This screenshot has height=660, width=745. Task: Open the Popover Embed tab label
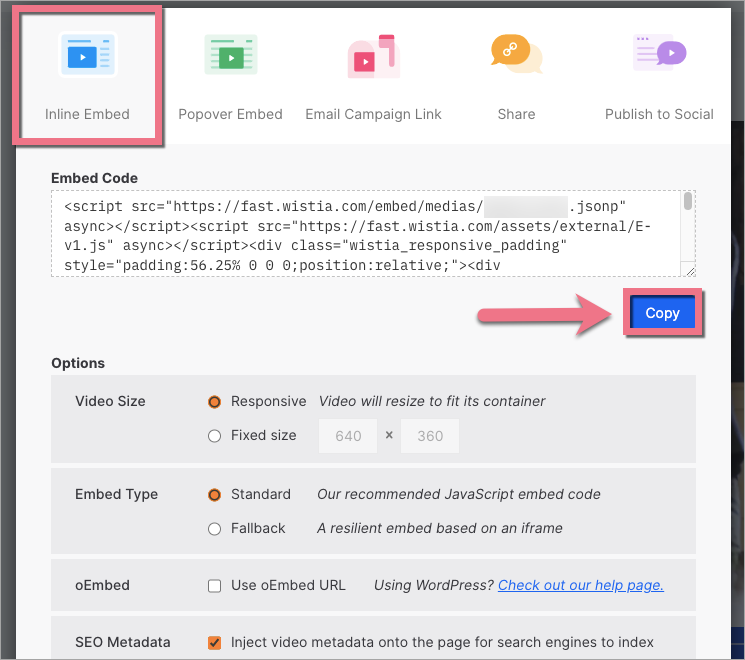pyautogui.click(x=230, y=114)
